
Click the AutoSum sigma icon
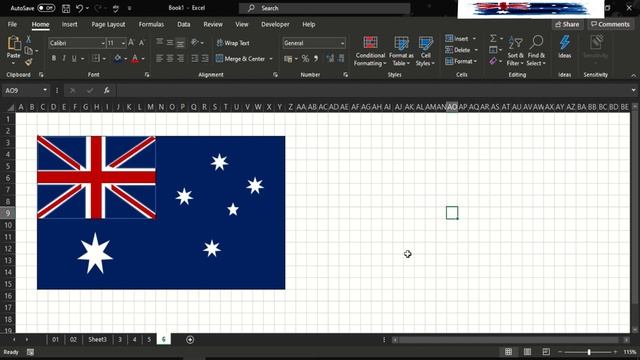coord(493,38)
